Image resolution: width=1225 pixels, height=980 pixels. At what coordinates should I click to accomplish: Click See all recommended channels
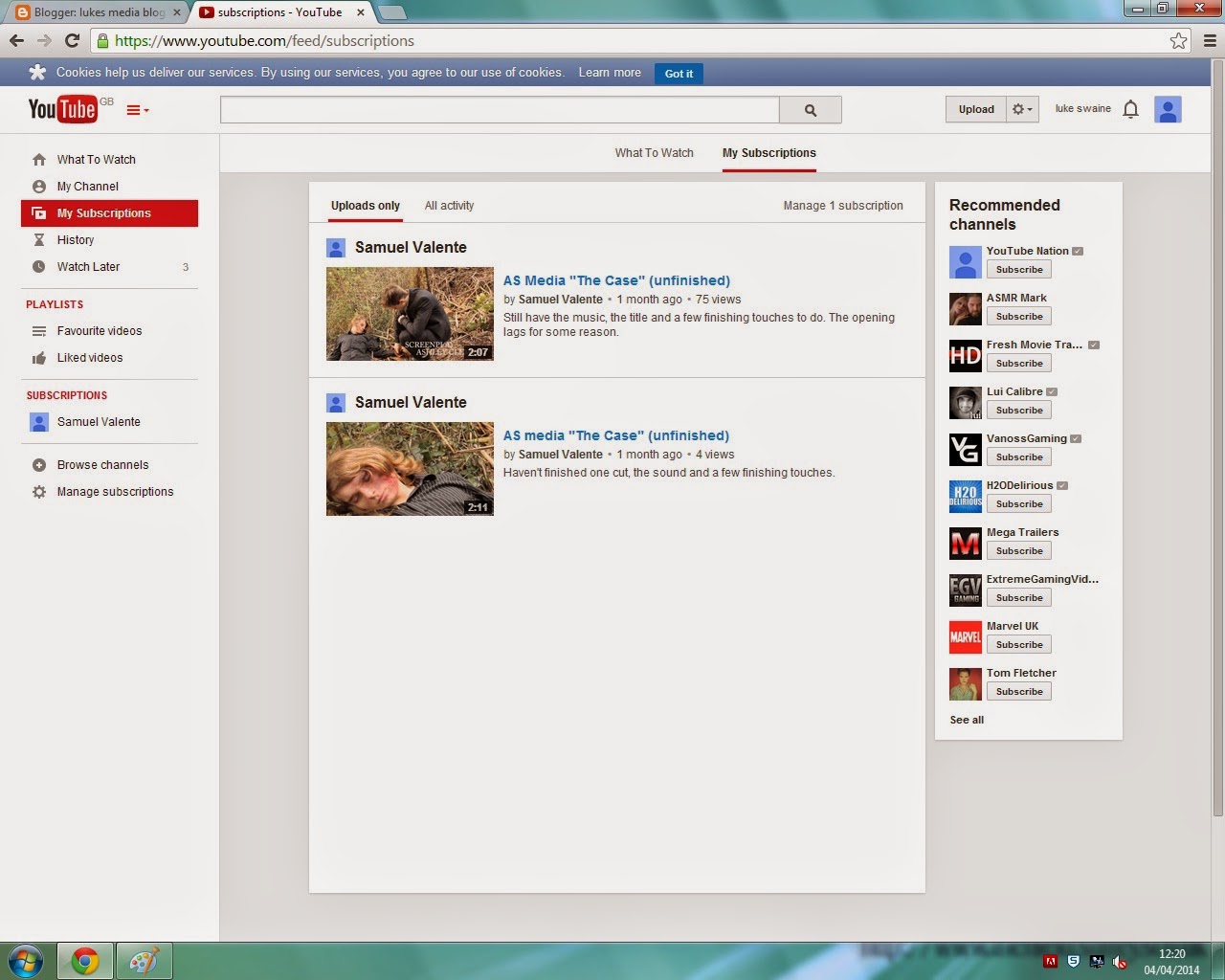click(x=967, y=720)
